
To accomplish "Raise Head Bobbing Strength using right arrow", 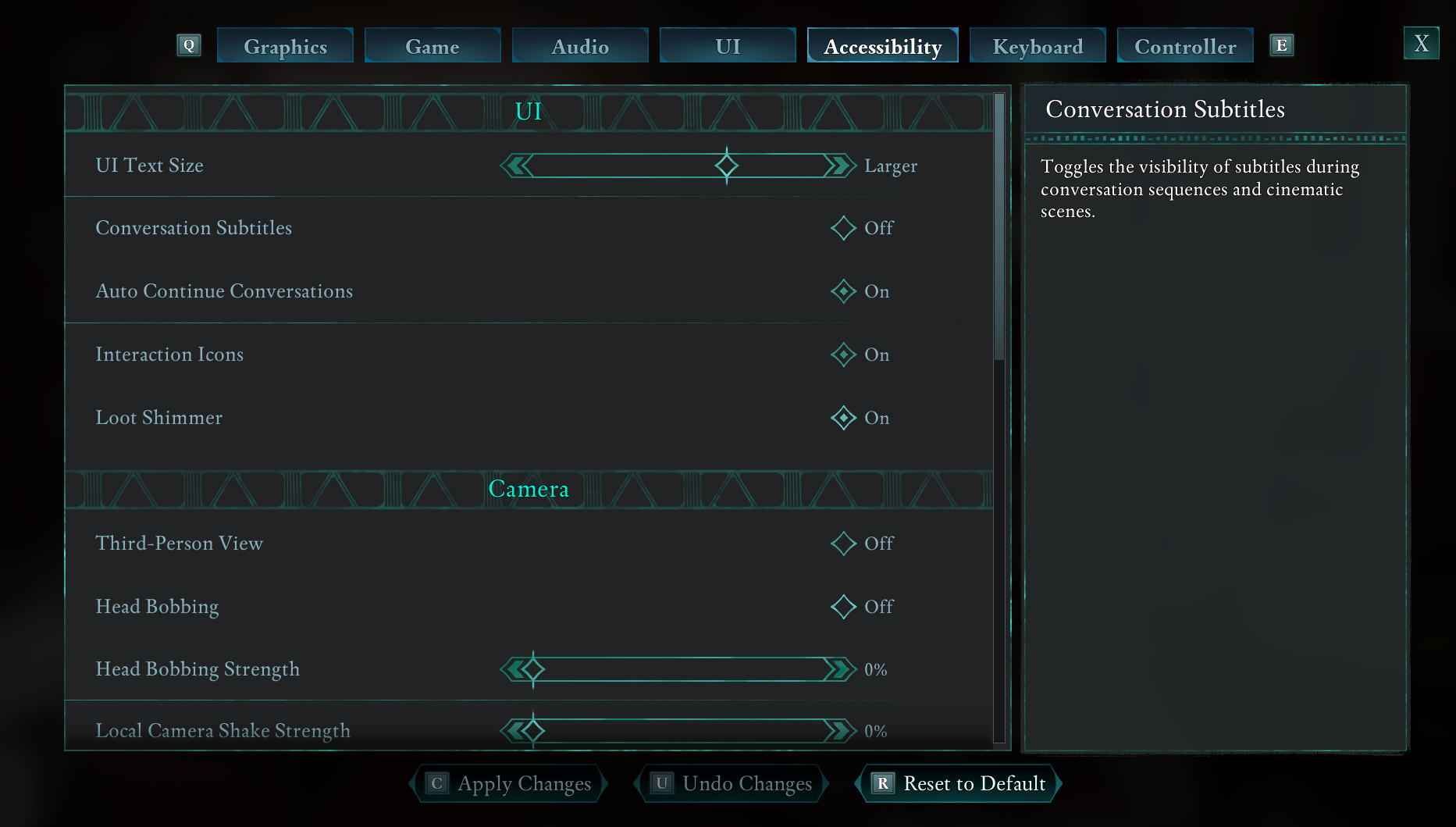I will click(x=840, y=669).
